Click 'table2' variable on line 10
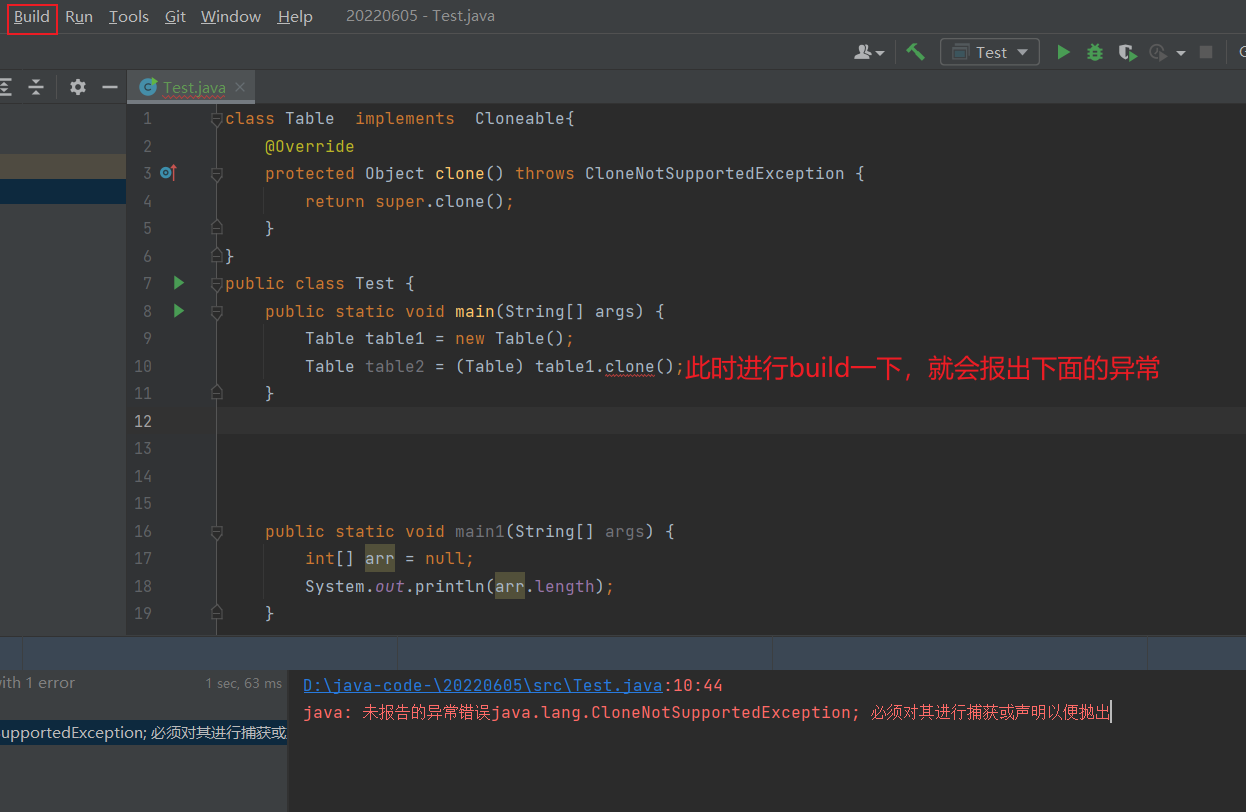The height and width of the screenshot is (812, 1246). point(395,366)
